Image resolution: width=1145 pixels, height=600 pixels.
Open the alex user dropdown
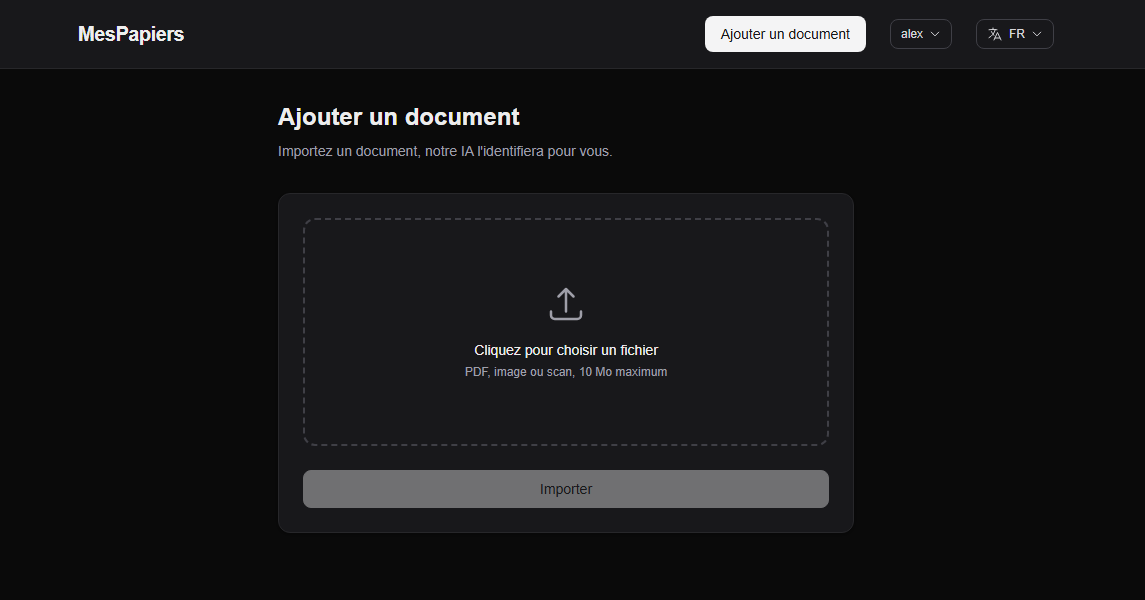pyautogui.click(x=920, y=34)
